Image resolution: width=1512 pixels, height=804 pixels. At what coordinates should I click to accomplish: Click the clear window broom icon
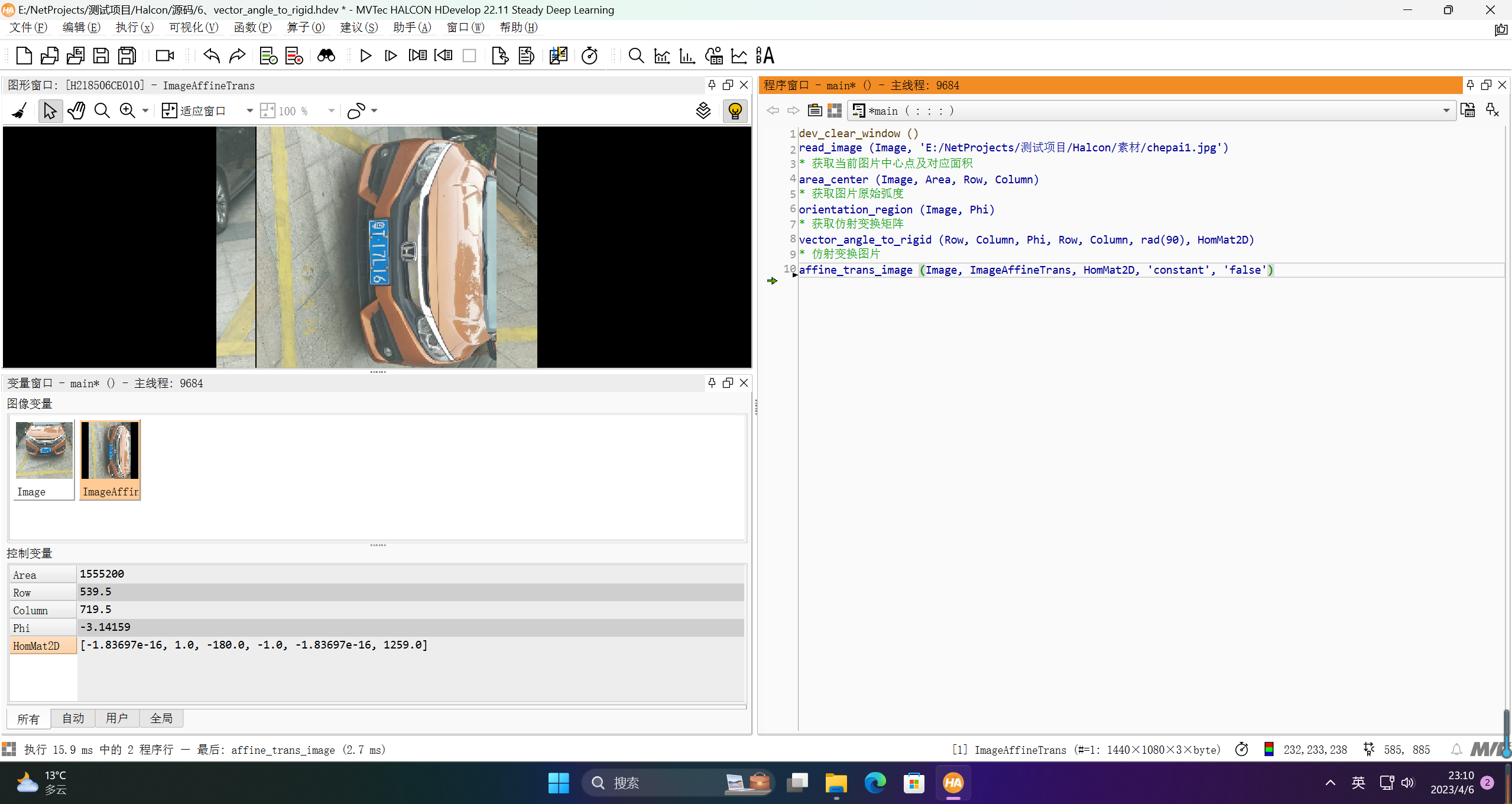coord(20,111)
